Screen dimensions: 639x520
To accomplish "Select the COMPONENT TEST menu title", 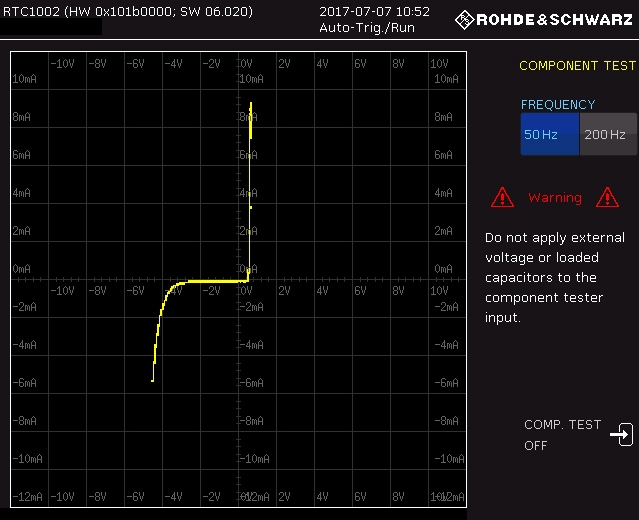I will (x=577, y=66).
